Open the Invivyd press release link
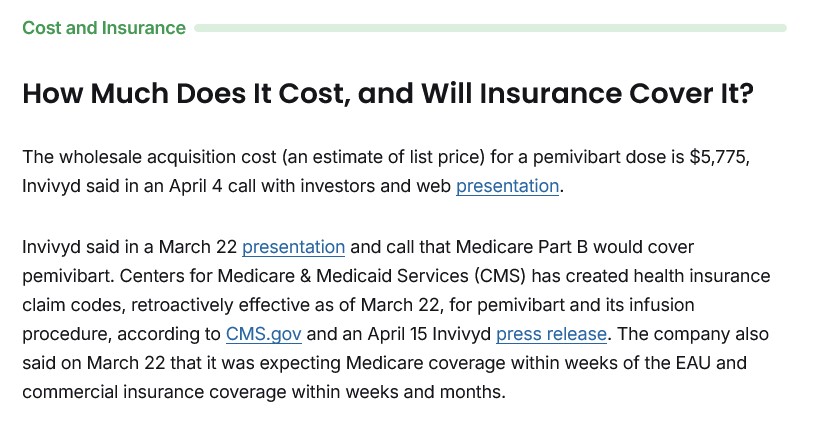 [x=551, y=334]
